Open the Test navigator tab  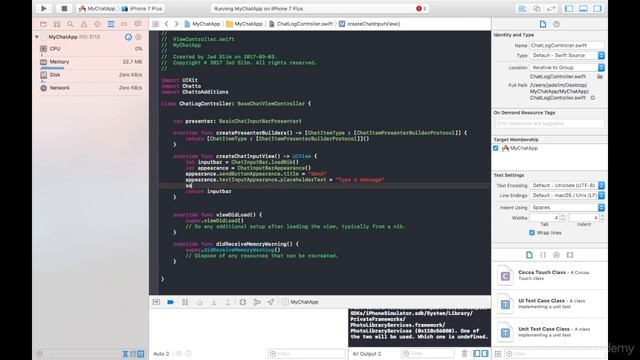97,24
